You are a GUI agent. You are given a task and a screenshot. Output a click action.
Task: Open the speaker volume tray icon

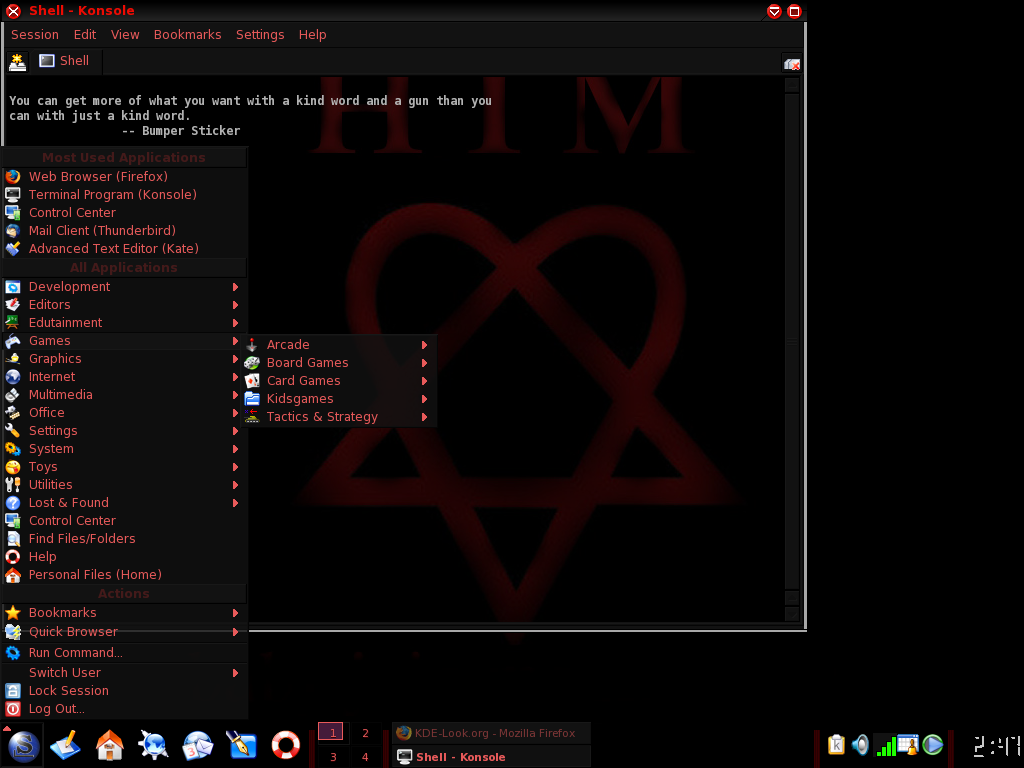pos(861,745)
